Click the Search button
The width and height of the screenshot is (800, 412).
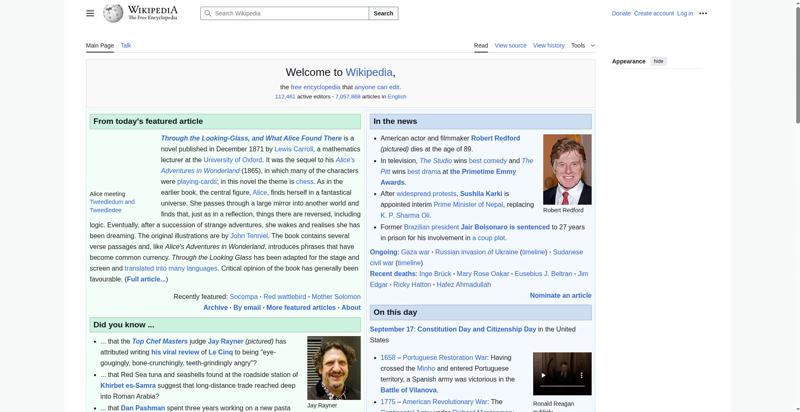383,13
